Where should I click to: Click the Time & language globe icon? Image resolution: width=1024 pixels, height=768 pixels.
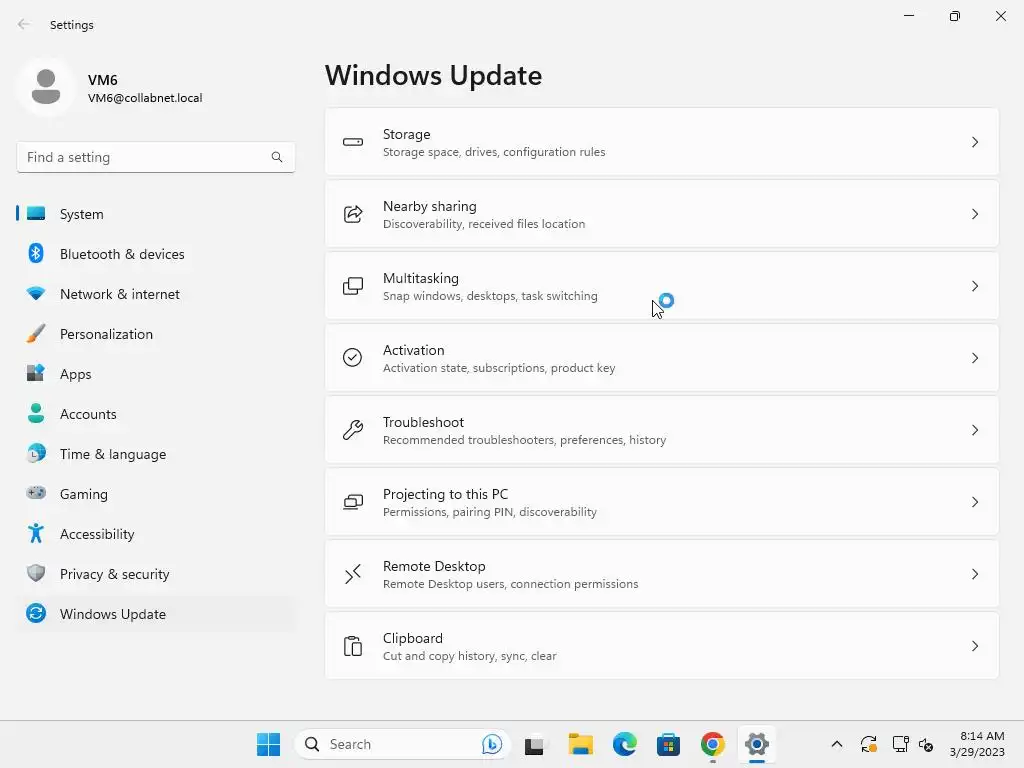(x=36, y=453)
